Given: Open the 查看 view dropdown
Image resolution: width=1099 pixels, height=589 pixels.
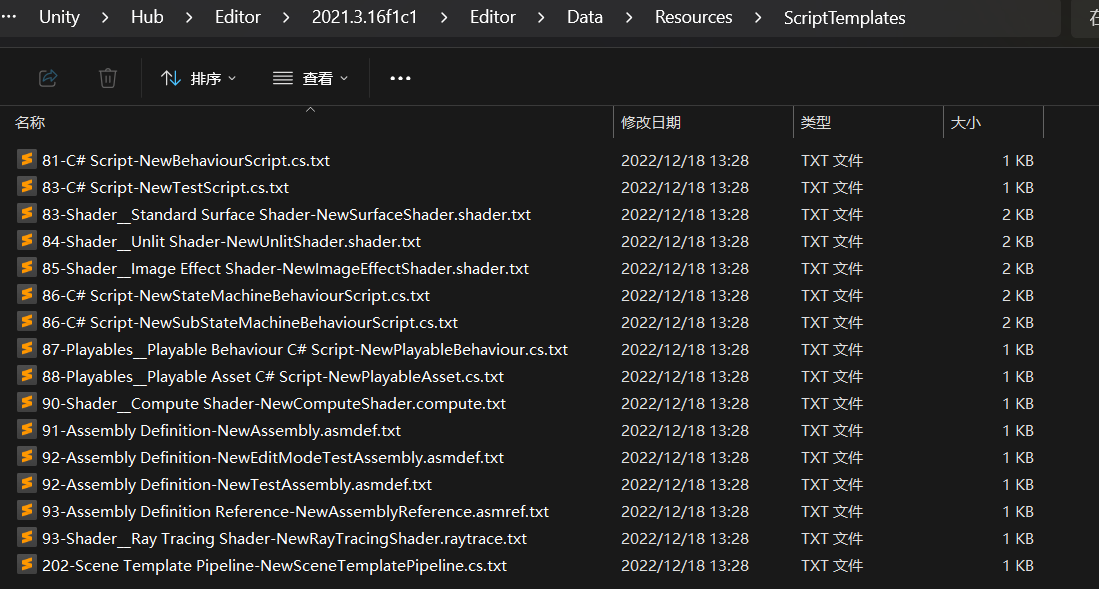Looking at the screenshot, I should coord(310,79).
